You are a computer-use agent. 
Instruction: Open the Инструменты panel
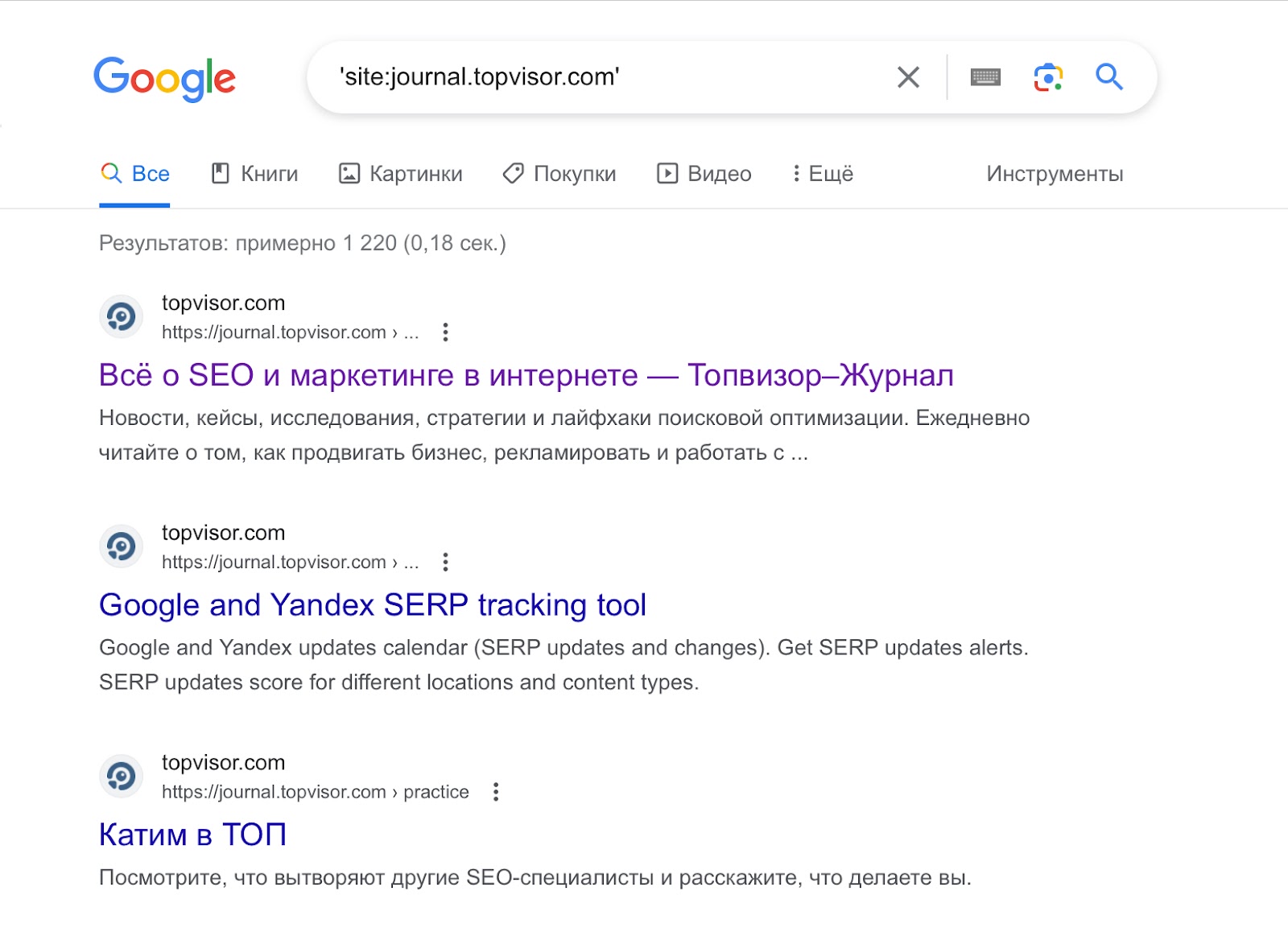(x=1054, y=173)
